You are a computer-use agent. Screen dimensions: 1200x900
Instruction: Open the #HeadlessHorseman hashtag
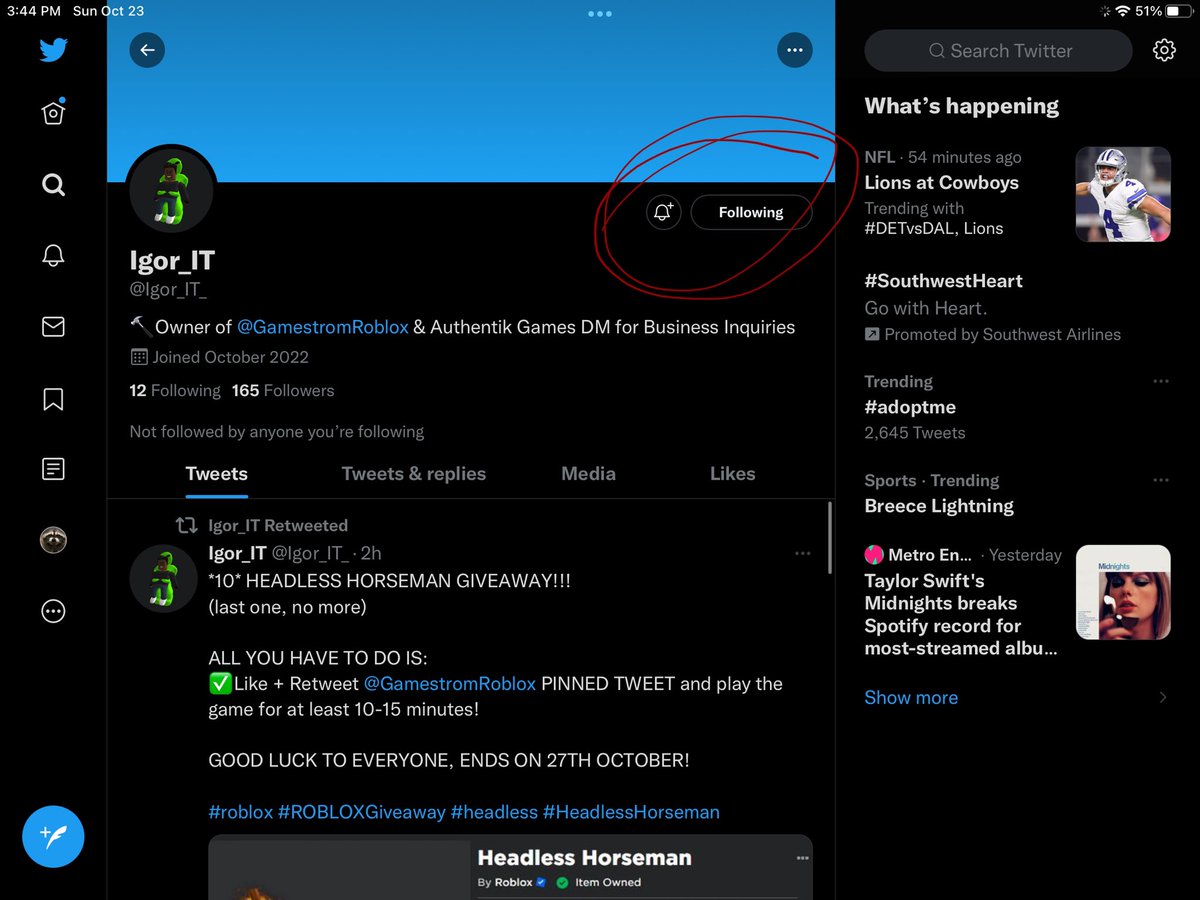click(x=631, y=812)
